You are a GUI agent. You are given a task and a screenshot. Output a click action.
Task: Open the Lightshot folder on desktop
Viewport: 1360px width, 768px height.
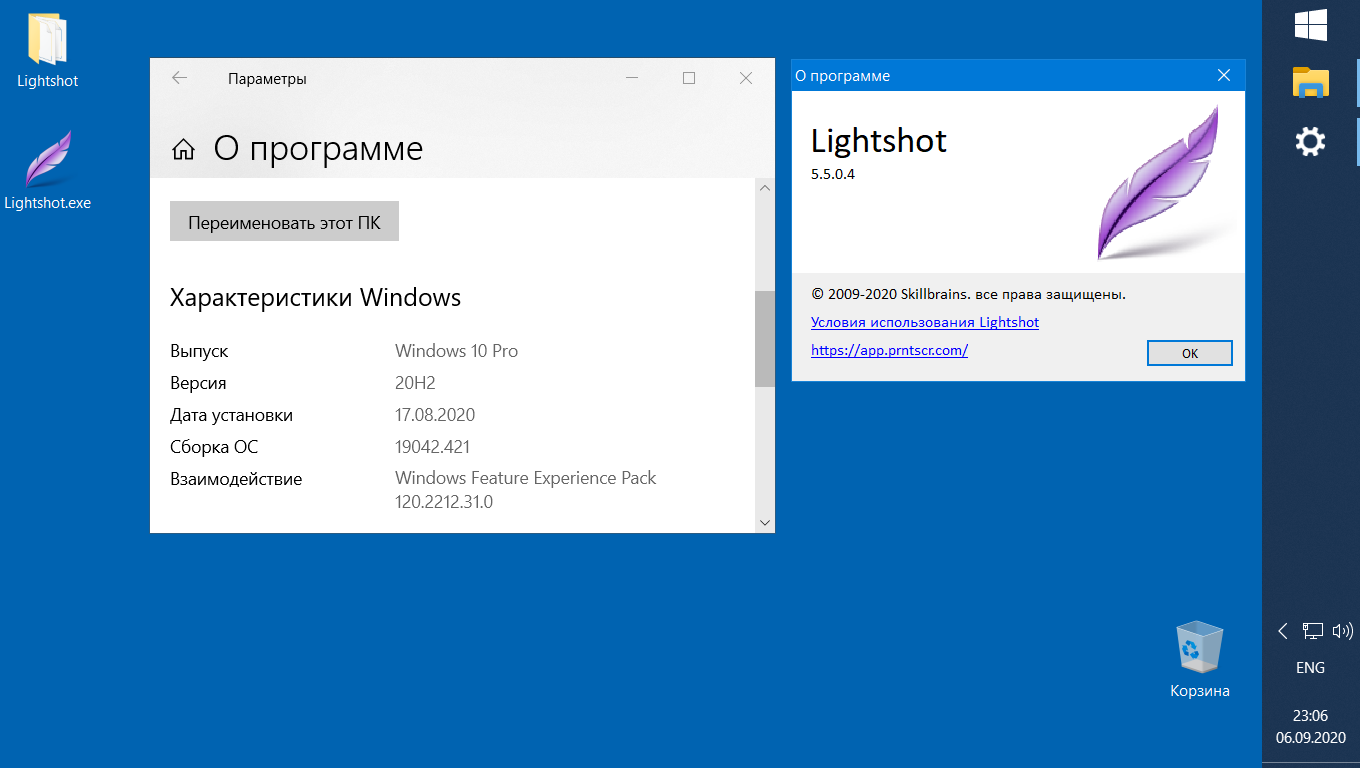click(x=47, y=42)
